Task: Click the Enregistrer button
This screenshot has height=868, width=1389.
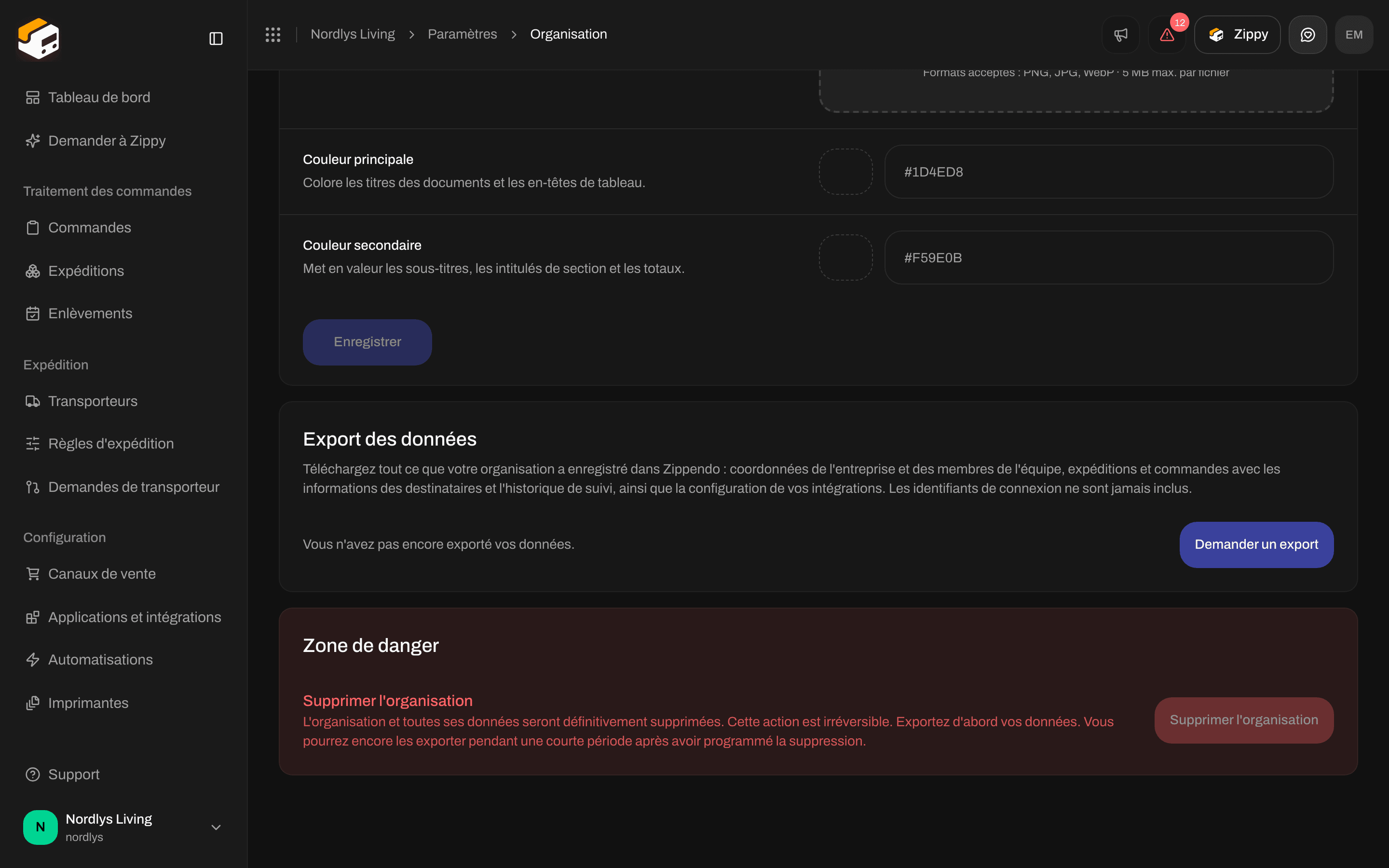Action: pyautogui.click(x=368, y=342)
